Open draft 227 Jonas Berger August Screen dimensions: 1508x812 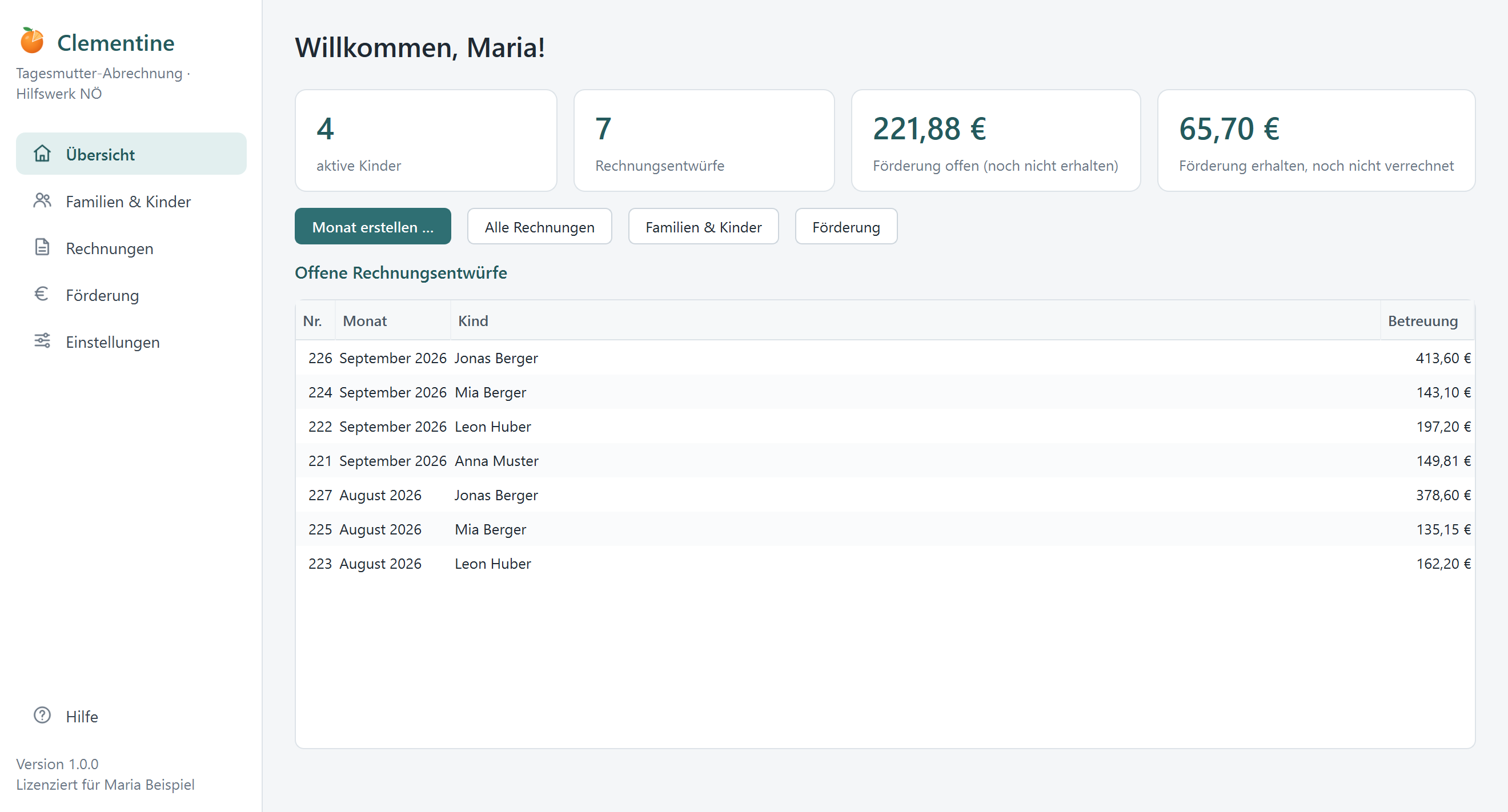[885, 495]
